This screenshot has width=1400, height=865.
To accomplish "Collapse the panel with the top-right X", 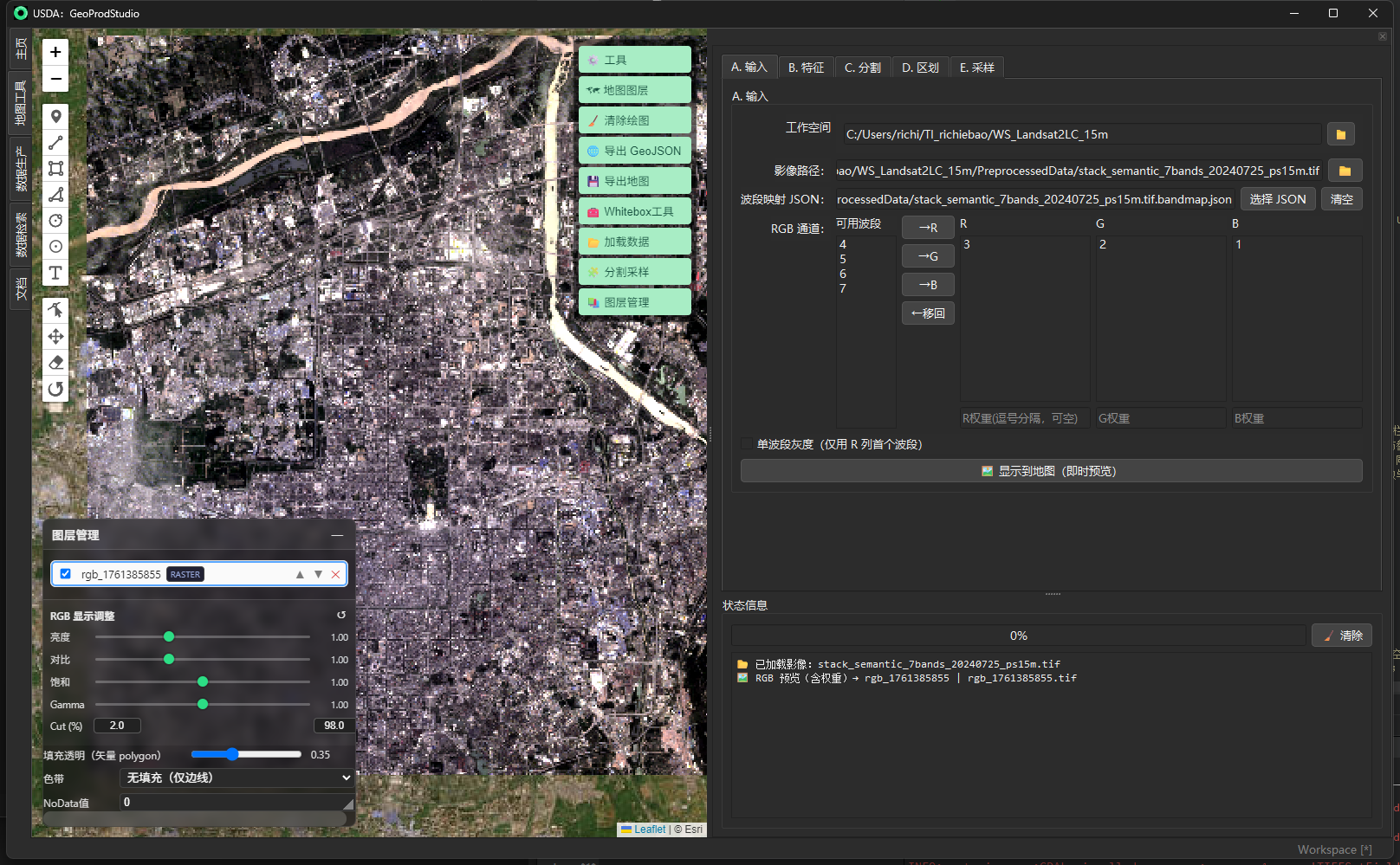I will point(1381,36).
